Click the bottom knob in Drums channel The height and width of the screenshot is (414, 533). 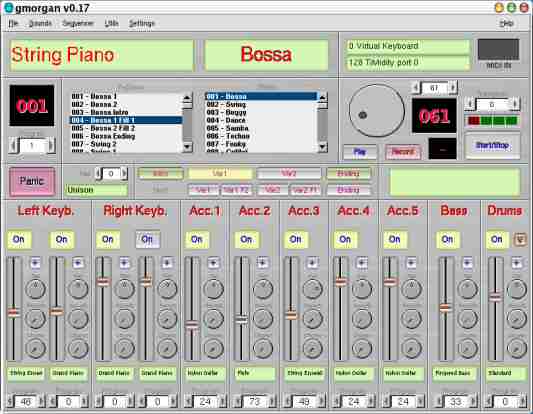pyautogui.click(x=517, y=348)
